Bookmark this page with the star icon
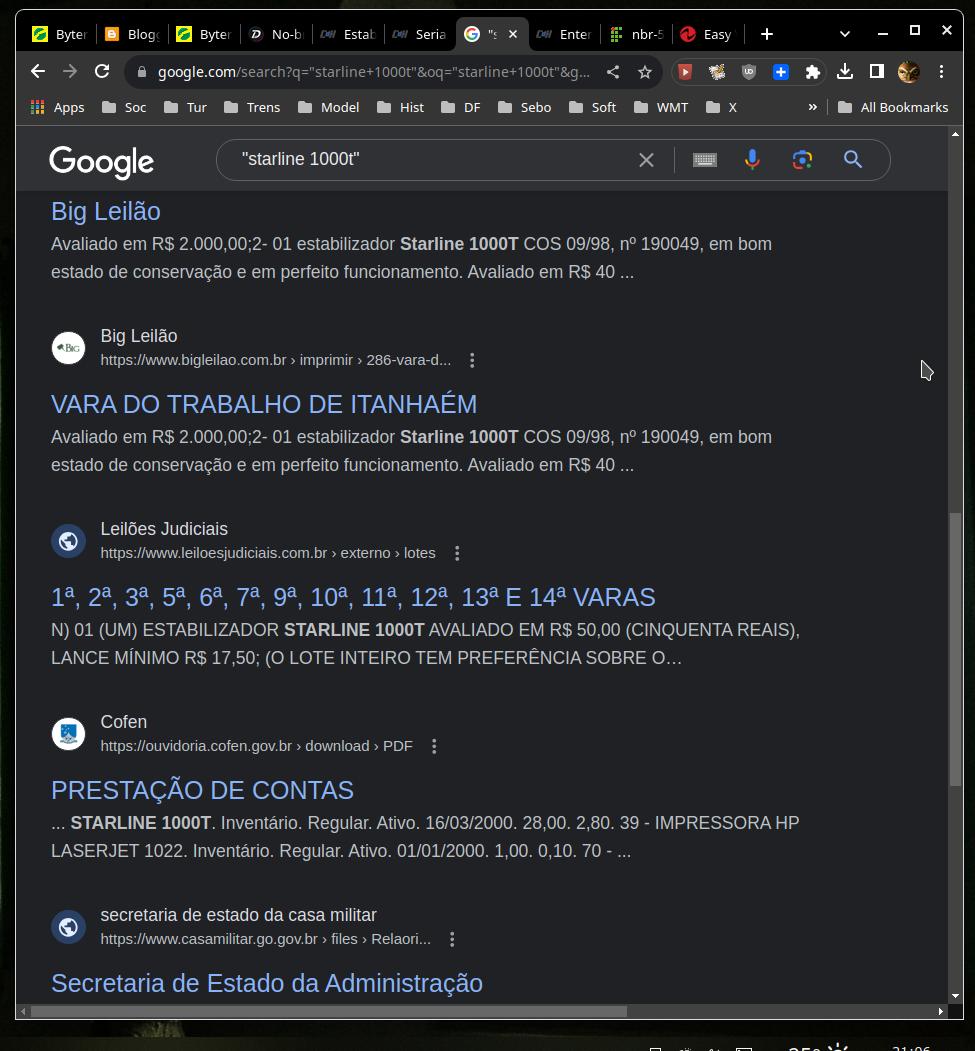Screen dimensions: 975x1051 coord(645,72)
